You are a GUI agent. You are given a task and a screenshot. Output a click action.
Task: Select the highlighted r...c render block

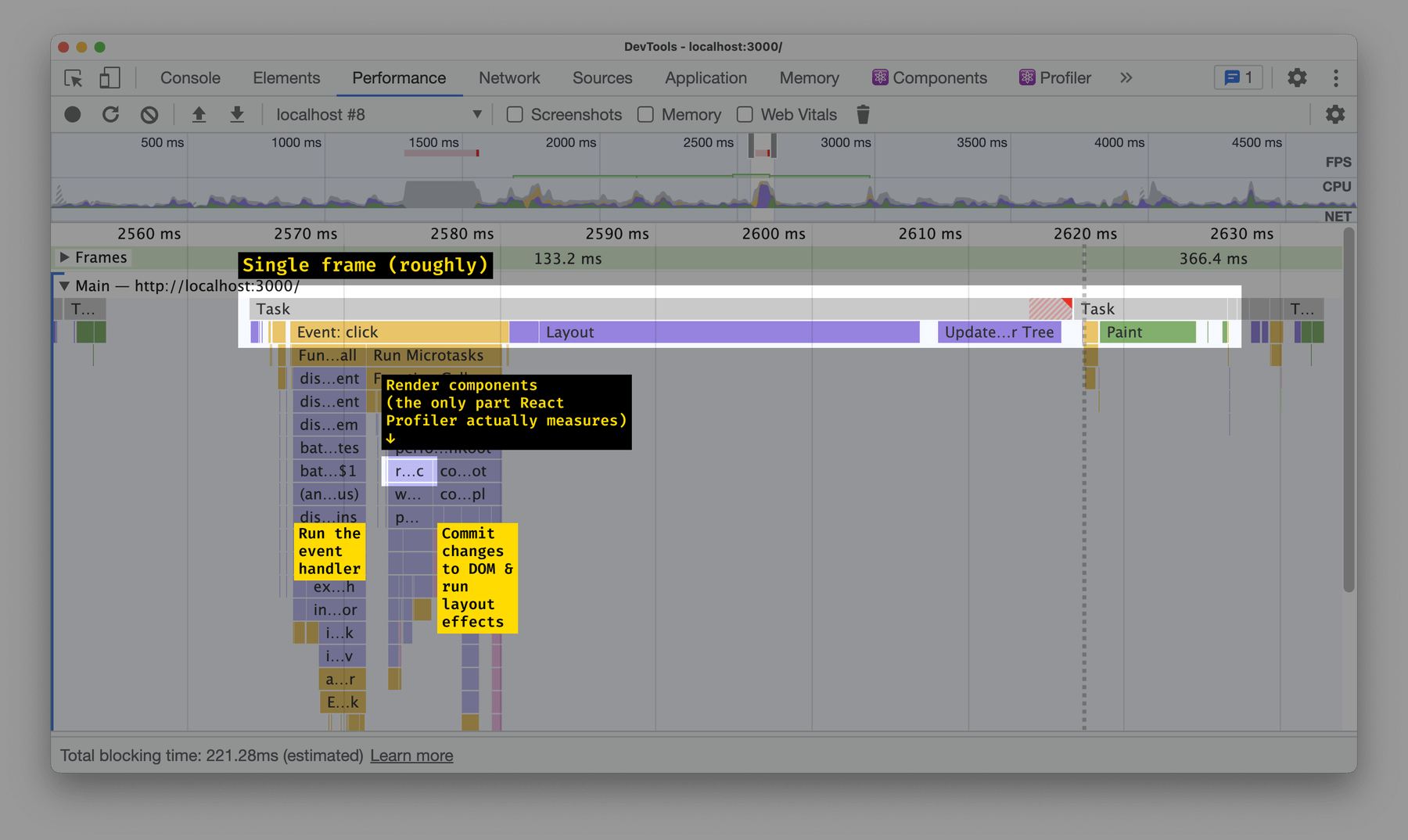410,471
